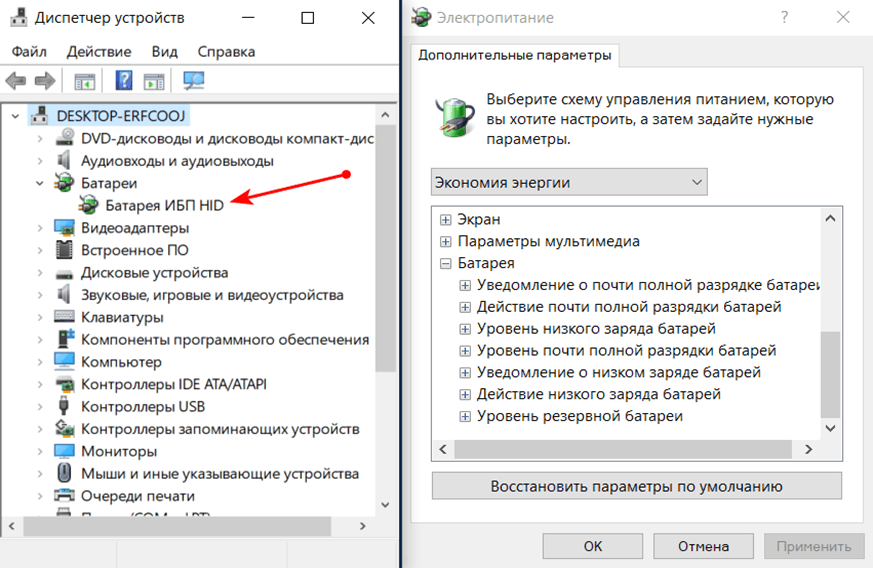Click the Дисковые устройства drive icon

(x=65, y=273)
